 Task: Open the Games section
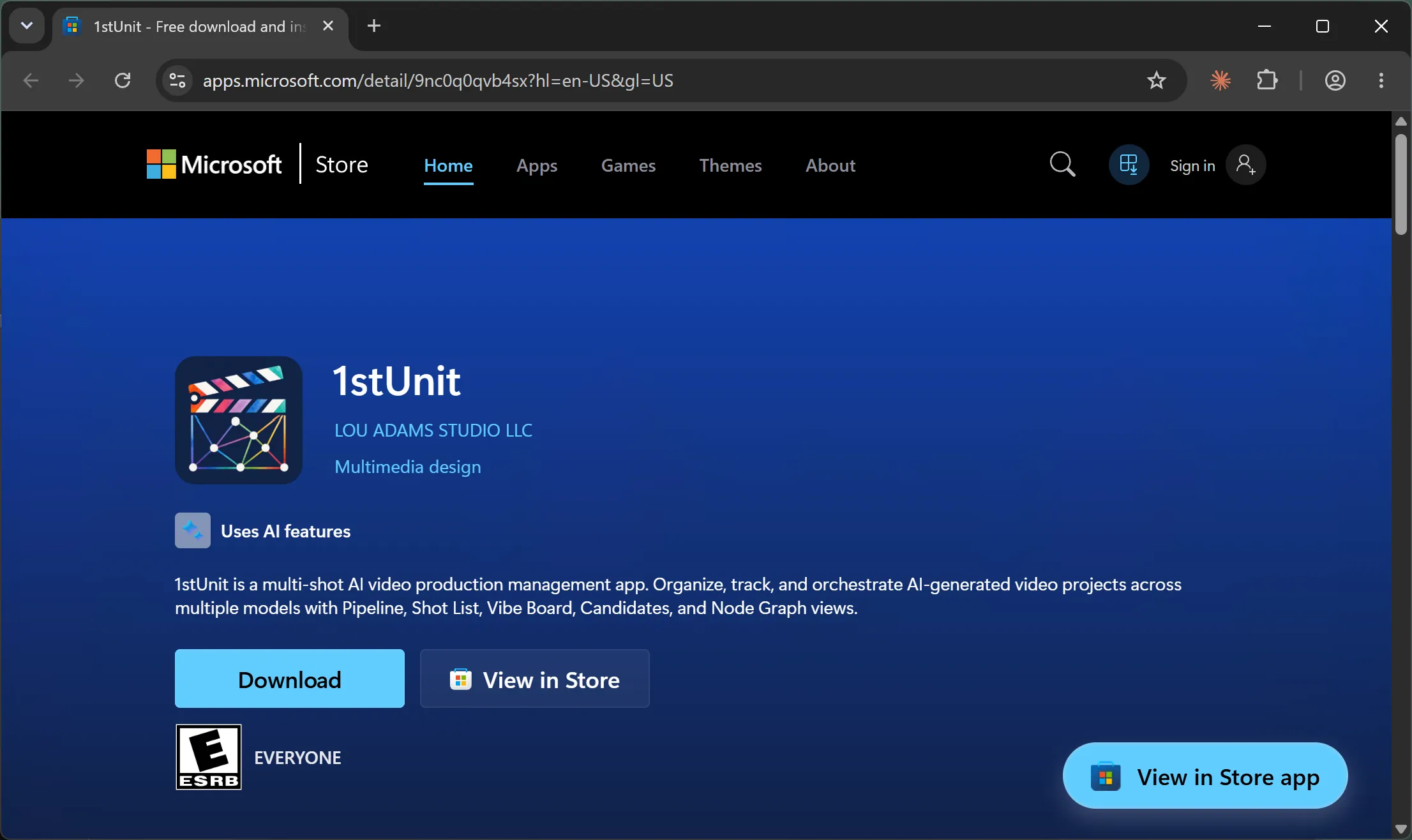628,165
